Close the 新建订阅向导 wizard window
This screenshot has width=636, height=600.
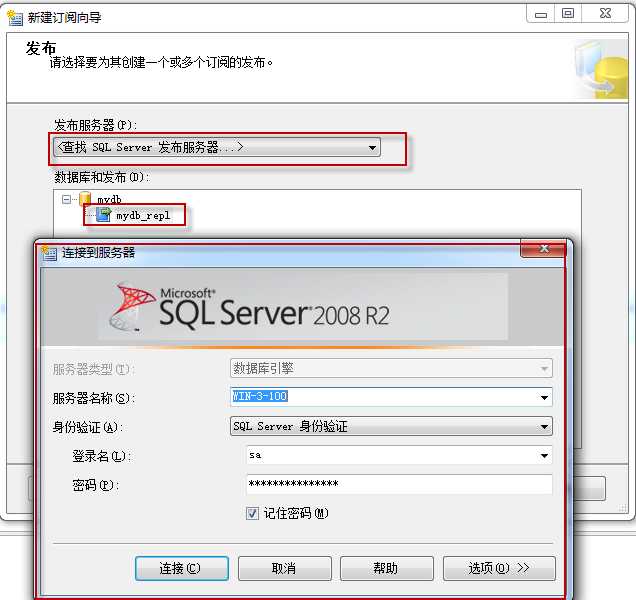tap(605, 14)
